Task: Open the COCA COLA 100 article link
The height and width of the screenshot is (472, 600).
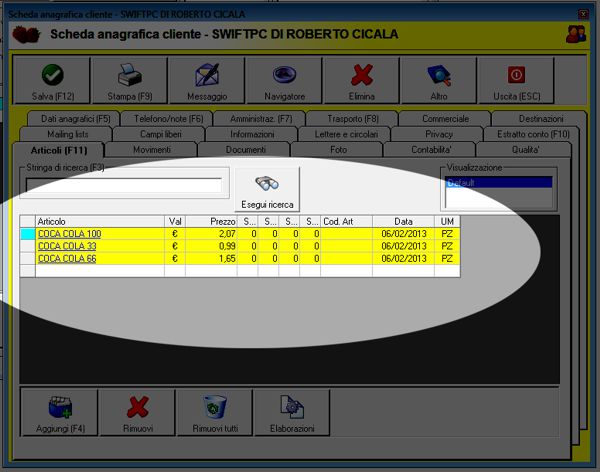Action: click(x=70, y=234)
